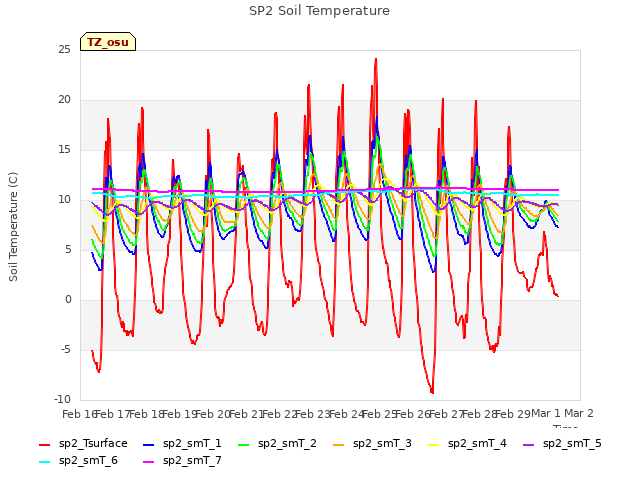Click the Soil Temperature (C) axis label
This screenshot has height=480, width=640.
click(13, 227)
